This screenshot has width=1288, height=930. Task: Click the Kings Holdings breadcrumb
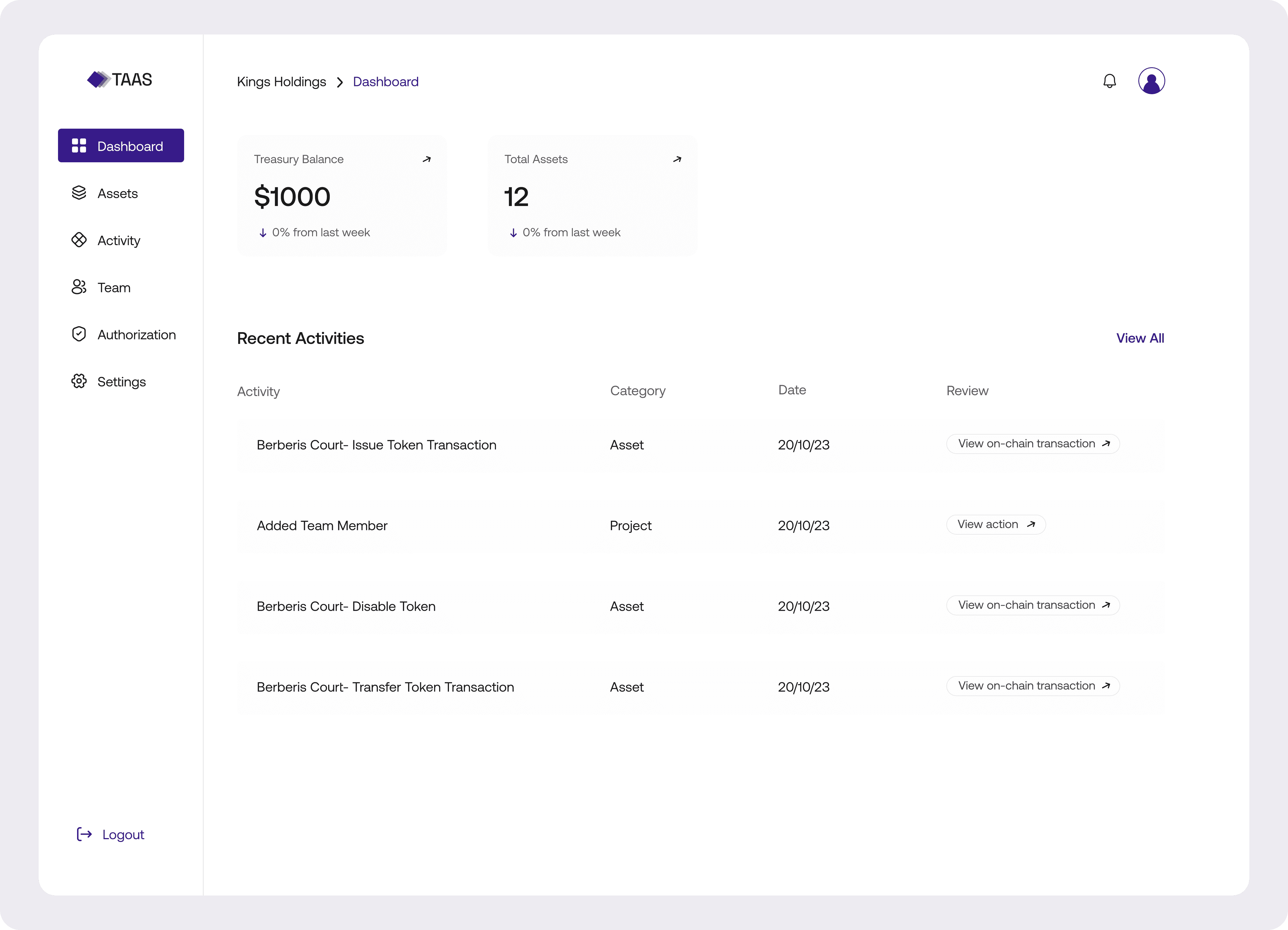(x=281, y=82)
